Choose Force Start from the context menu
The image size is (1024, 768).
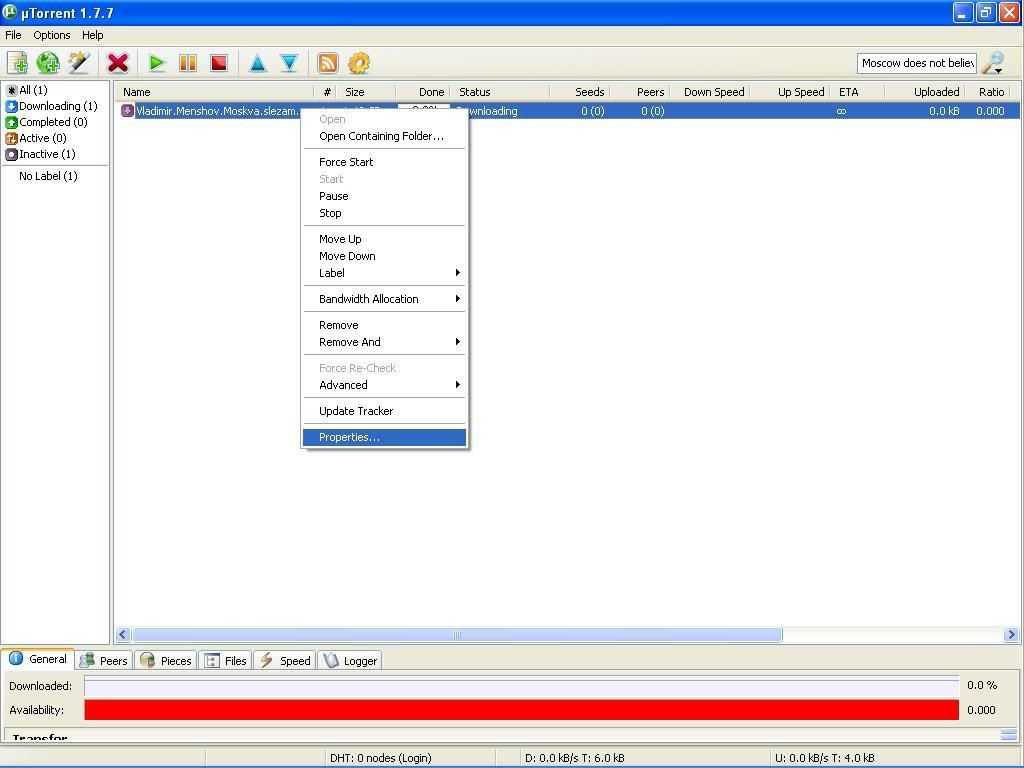(346, 162)
